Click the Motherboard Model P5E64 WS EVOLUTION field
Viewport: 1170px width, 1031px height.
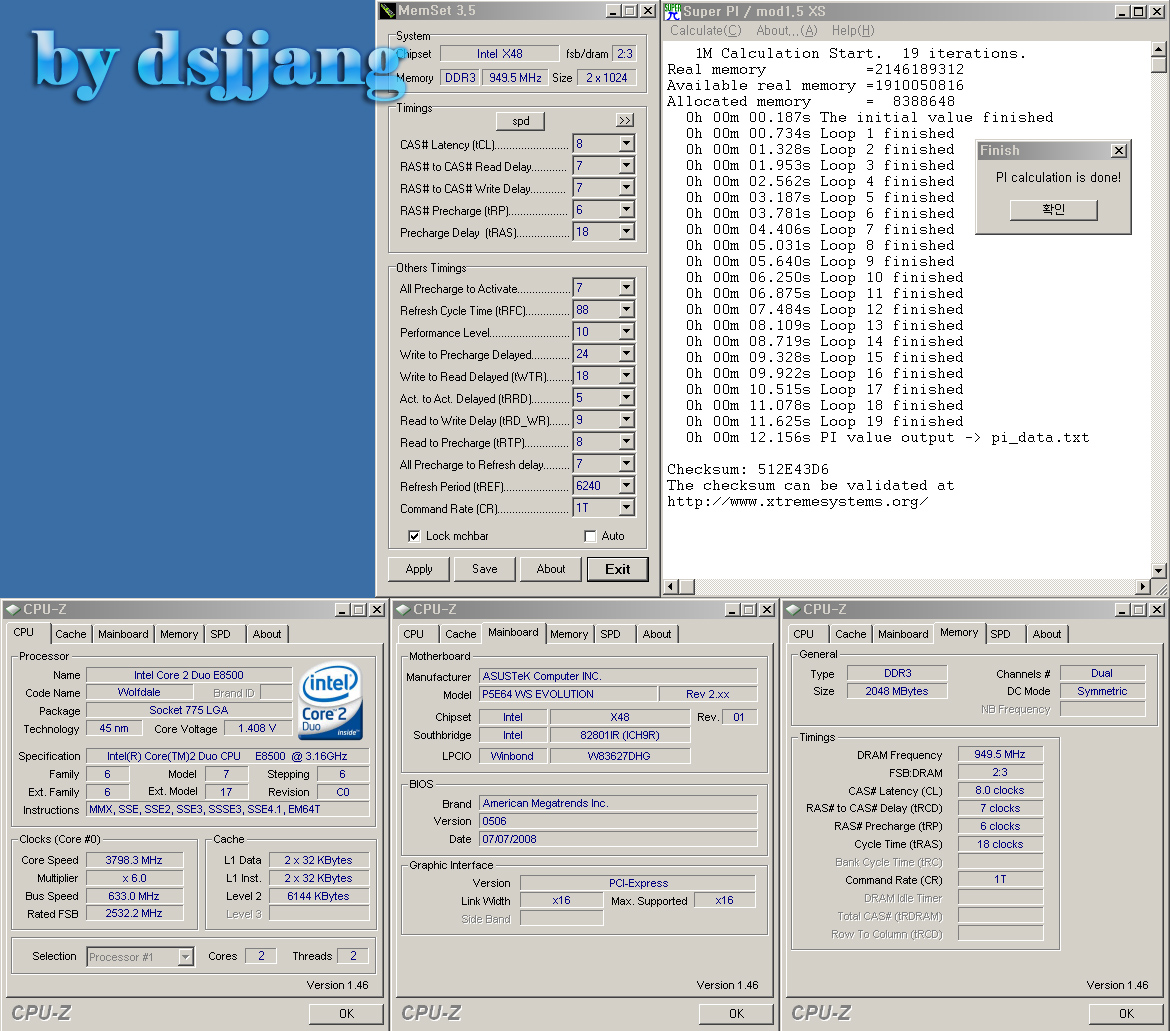pyautogui.click(x=568, y=694)
